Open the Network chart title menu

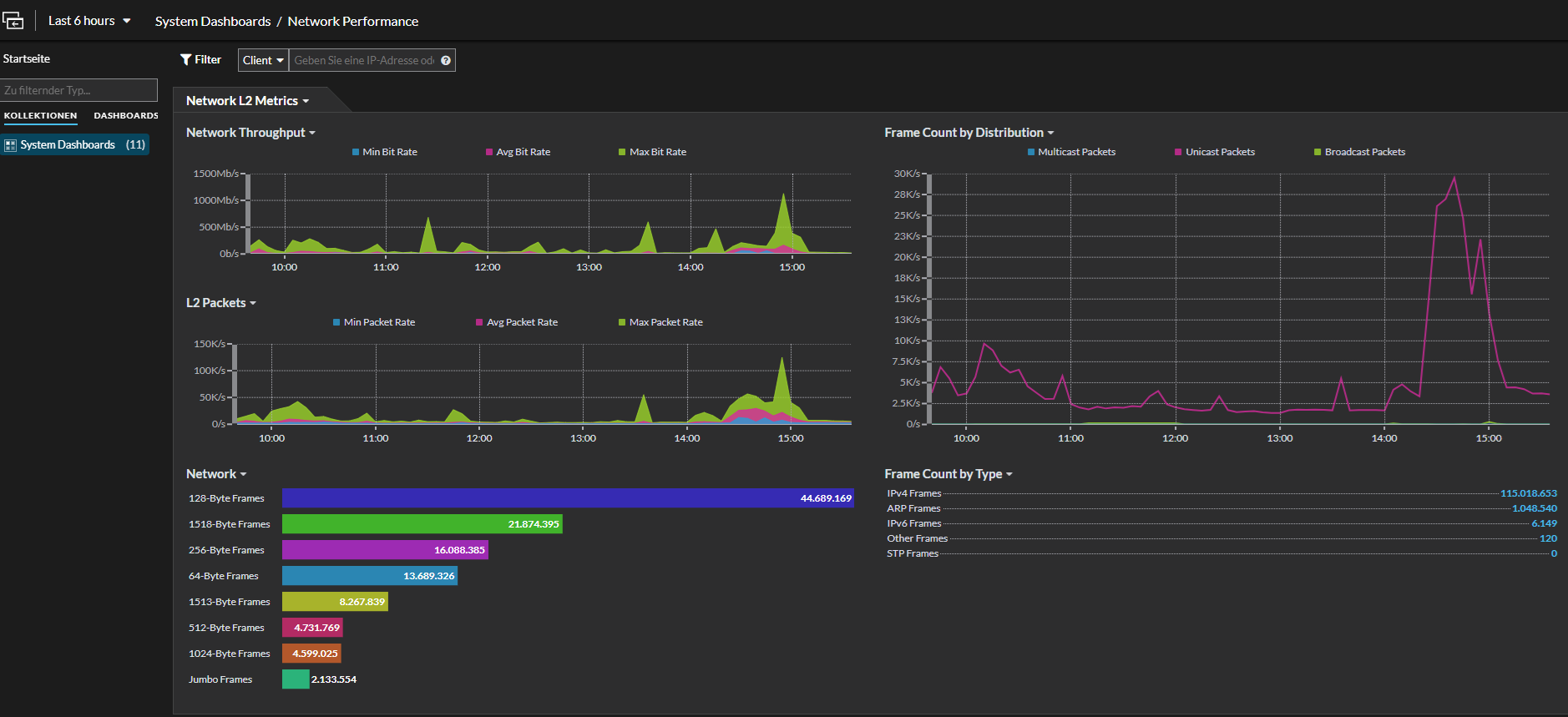tap(215, 474)
